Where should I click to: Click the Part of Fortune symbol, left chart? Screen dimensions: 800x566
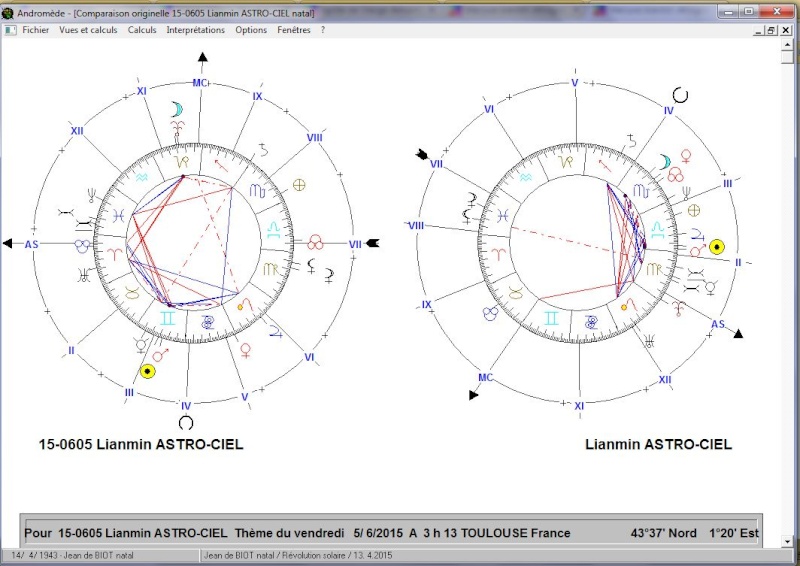point(299,185)
